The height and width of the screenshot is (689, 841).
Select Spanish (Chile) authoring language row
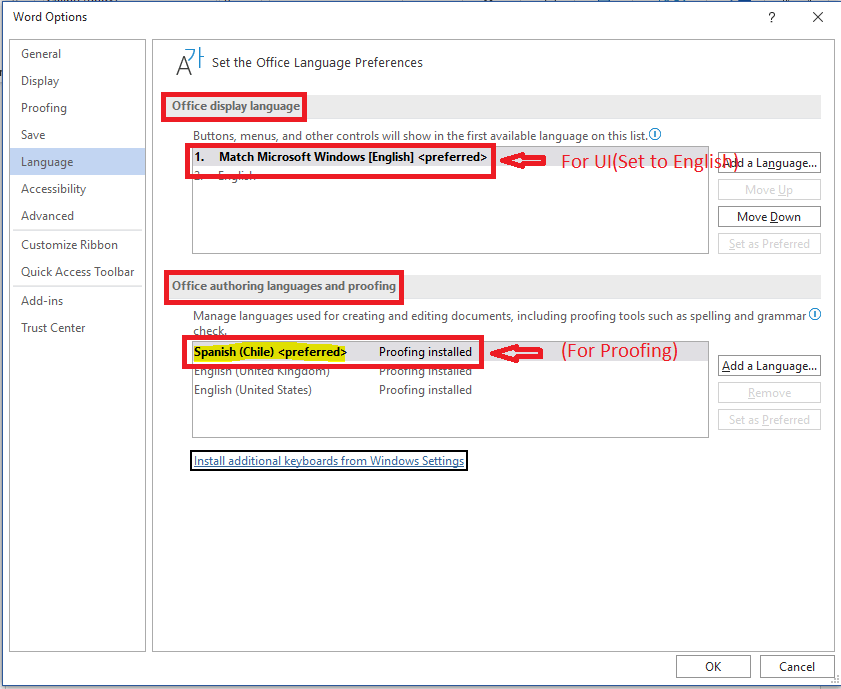(x=450, y=352)
